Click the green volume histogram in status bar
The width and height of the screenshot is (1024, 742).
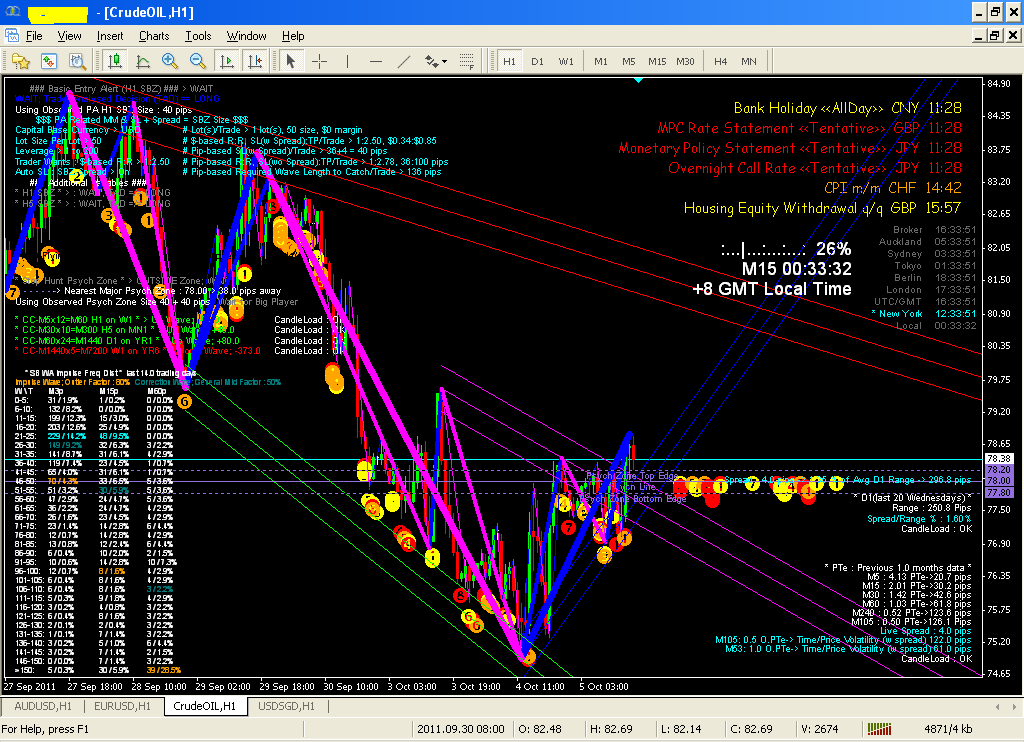pyautogui.click(x=878, y=728)
